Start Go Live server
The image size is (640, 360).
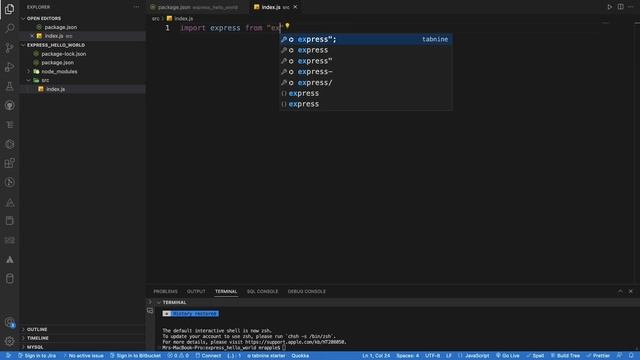point(507,356)
